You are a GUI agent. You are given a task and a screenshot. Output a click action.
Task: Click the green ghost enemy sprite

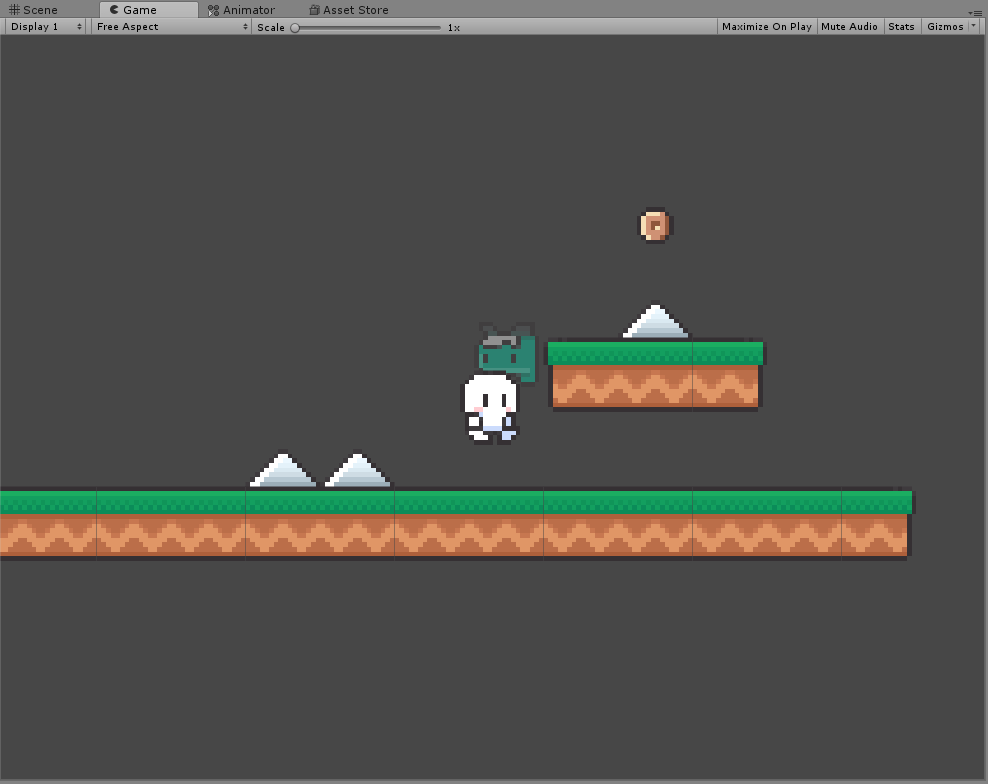(x=507, y=353)
